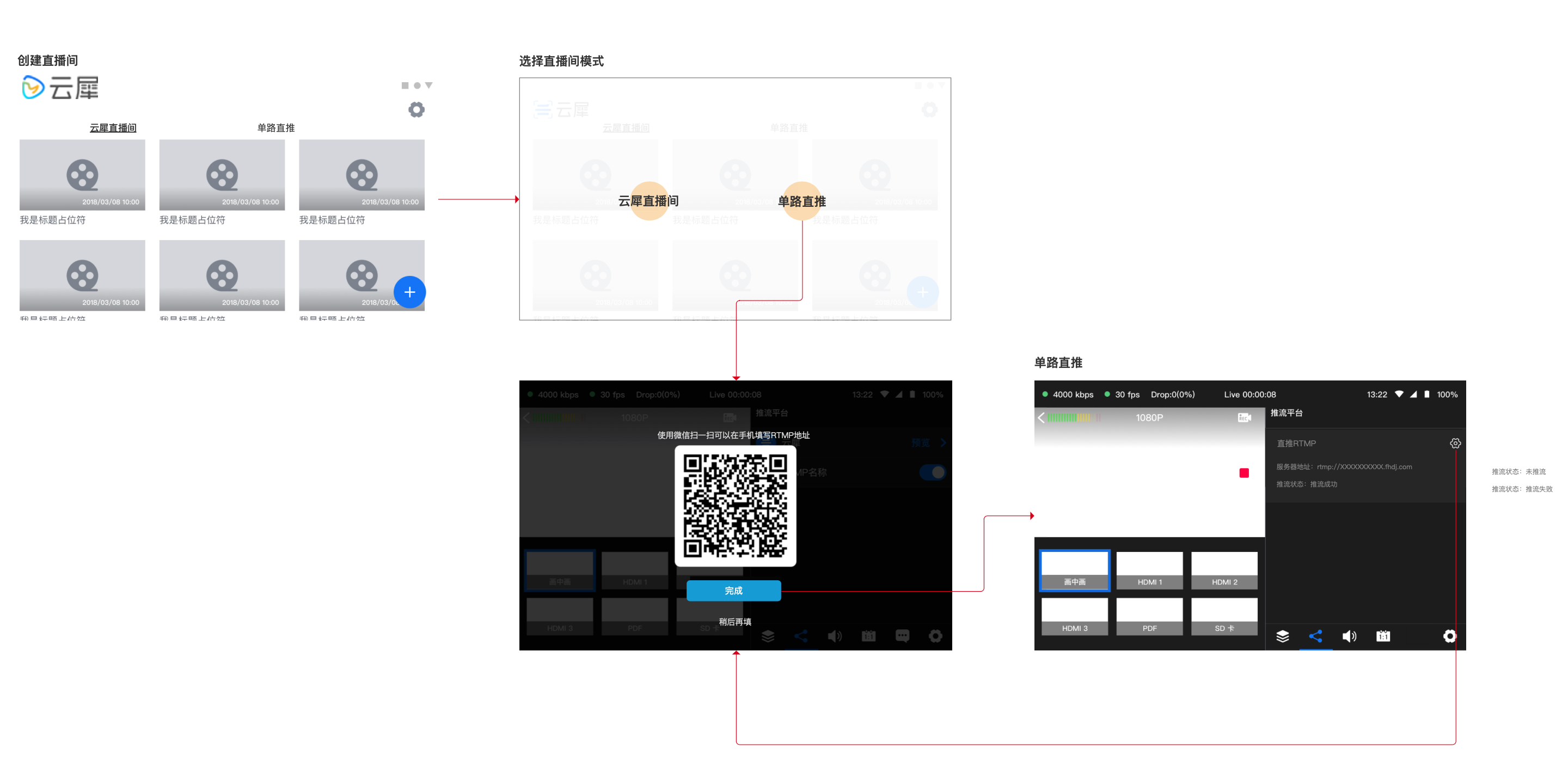Image resolution: width=1568 pixels, height=774 pixels.
Task: Choose 云犀直播间 mode circle in mode selection
Action: (649, 201)
